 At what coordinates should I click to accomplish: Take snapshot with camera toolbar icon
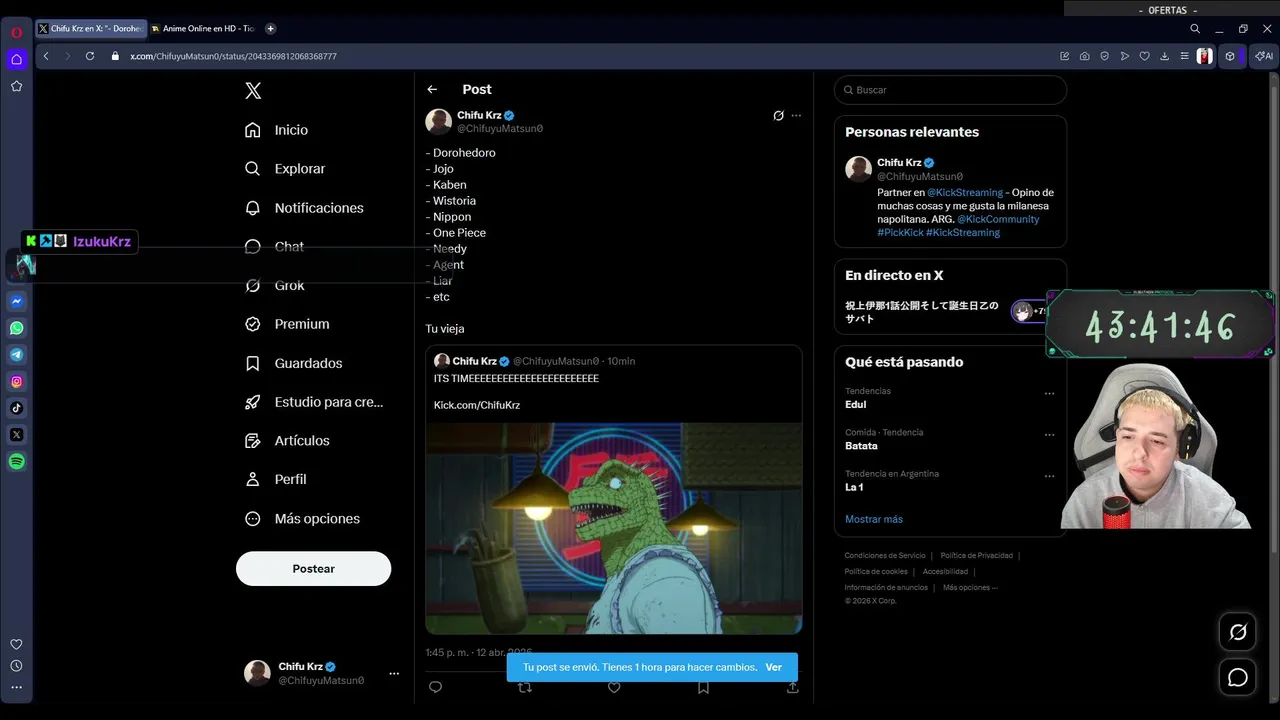click(1085, 56)
